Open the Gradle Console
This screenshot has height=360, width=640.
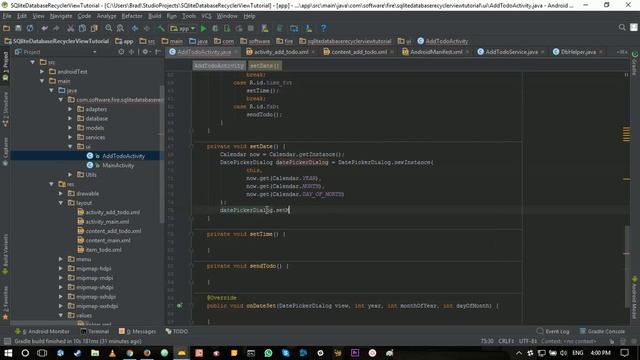[602, 331]
